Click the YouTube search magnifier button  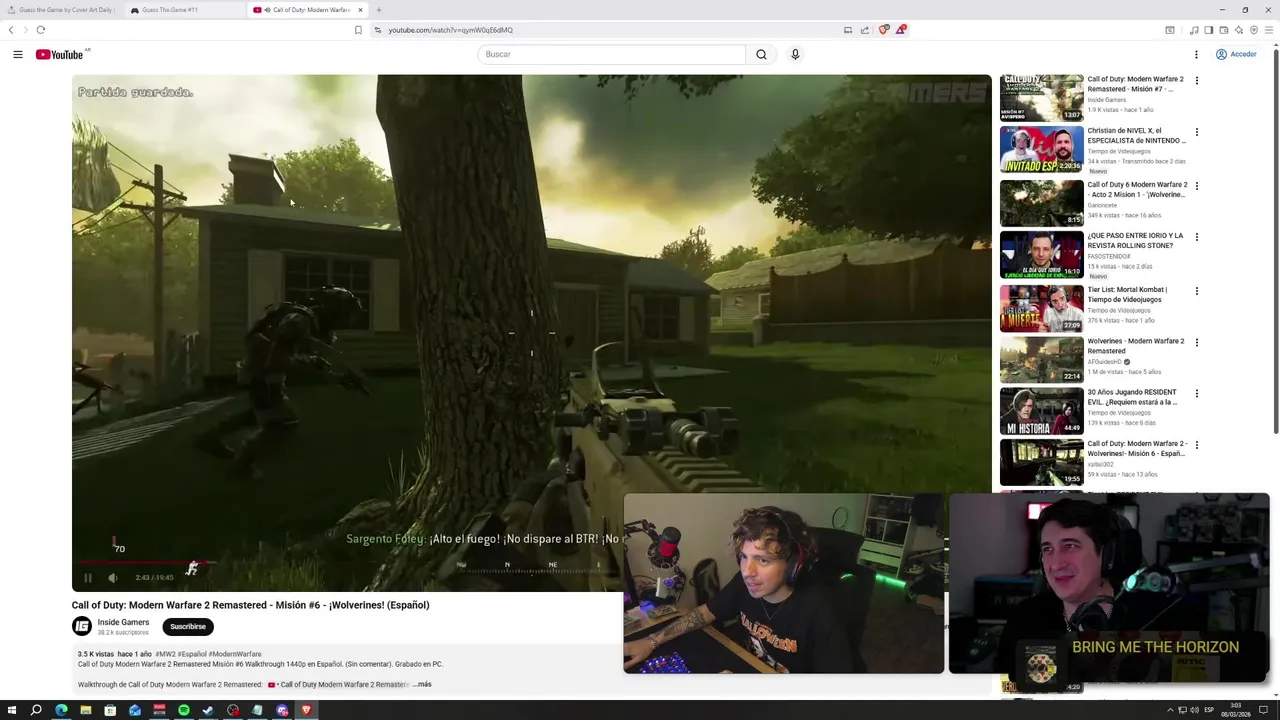coord(761,54)
